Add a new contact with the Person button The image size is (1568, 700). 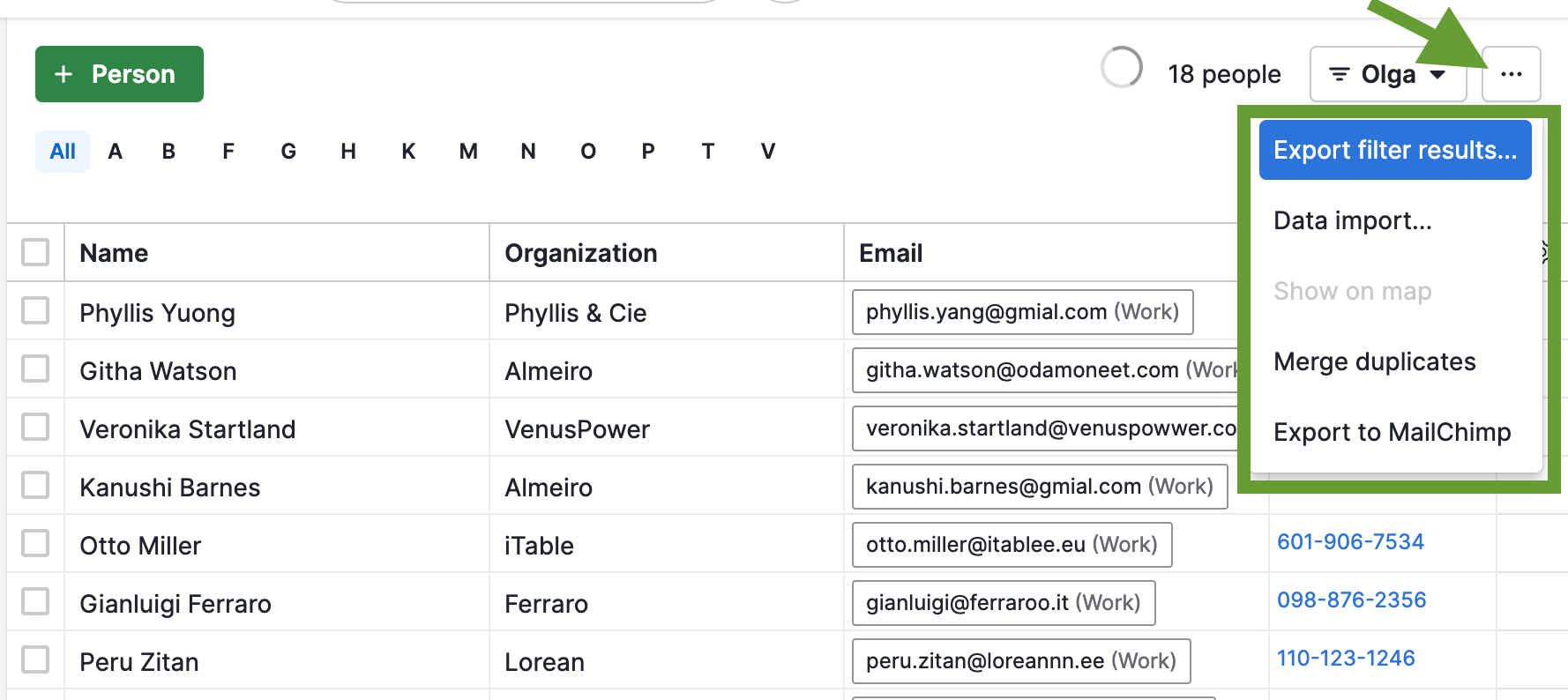119,74
